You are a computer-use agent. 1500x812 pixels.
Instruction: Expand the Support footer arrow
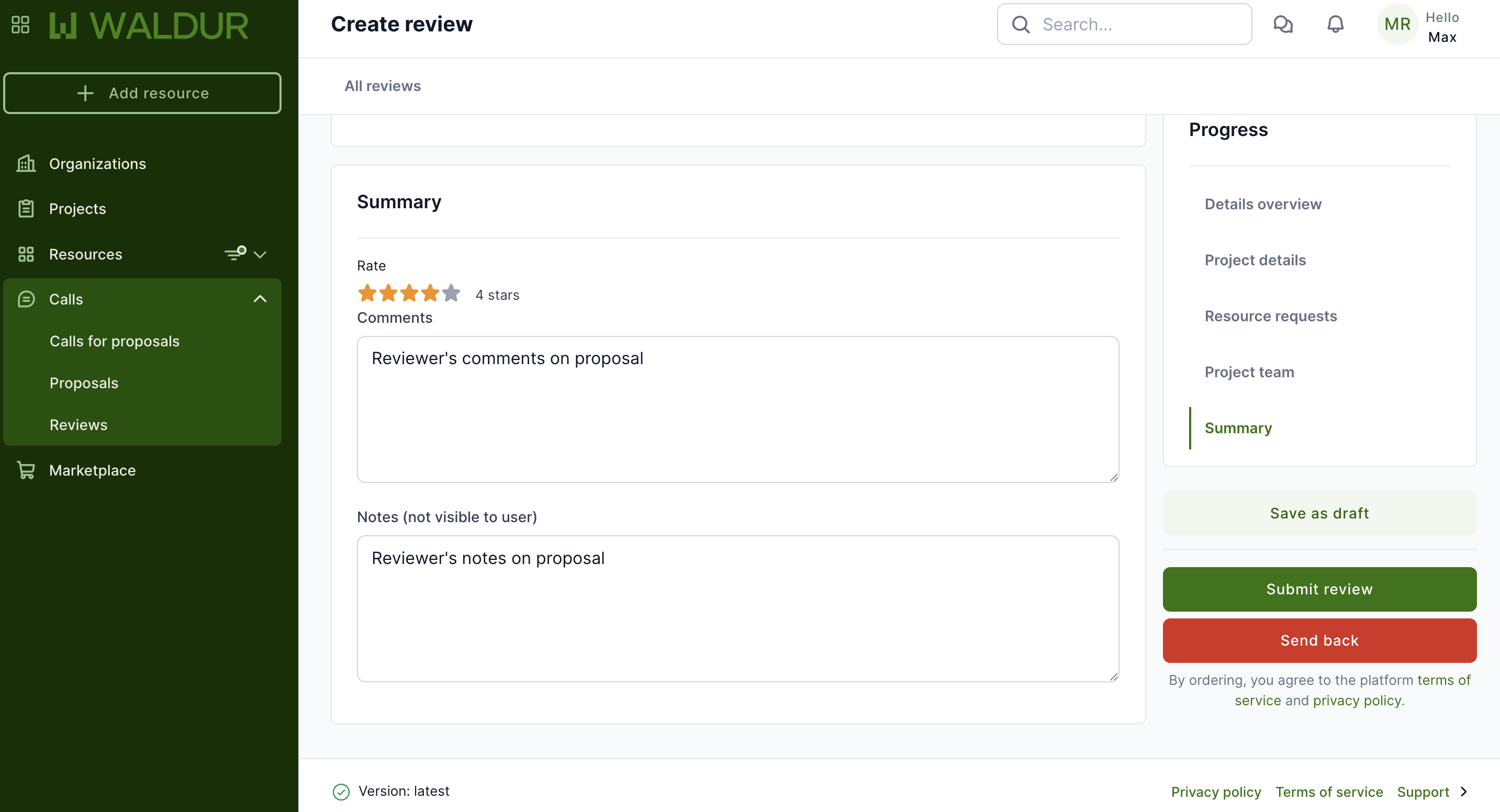coord(1464,792)
